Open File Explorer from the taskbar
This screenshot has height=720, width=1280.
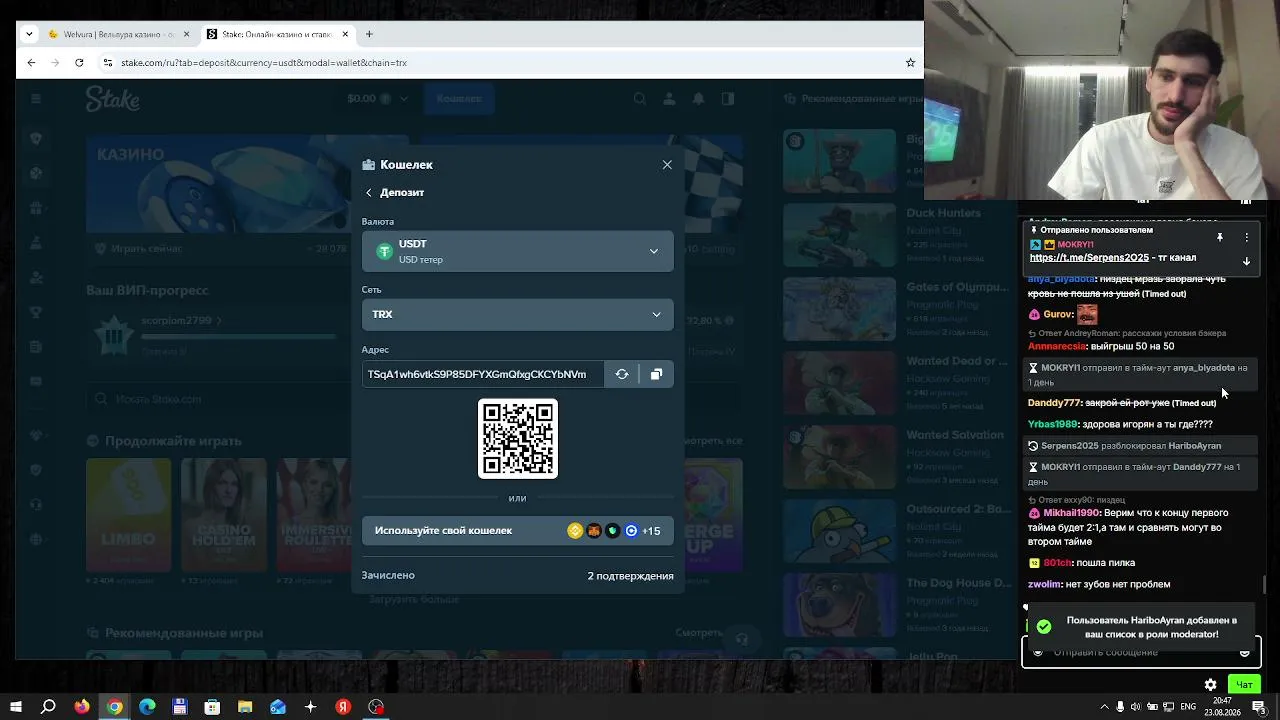point(245,707)
